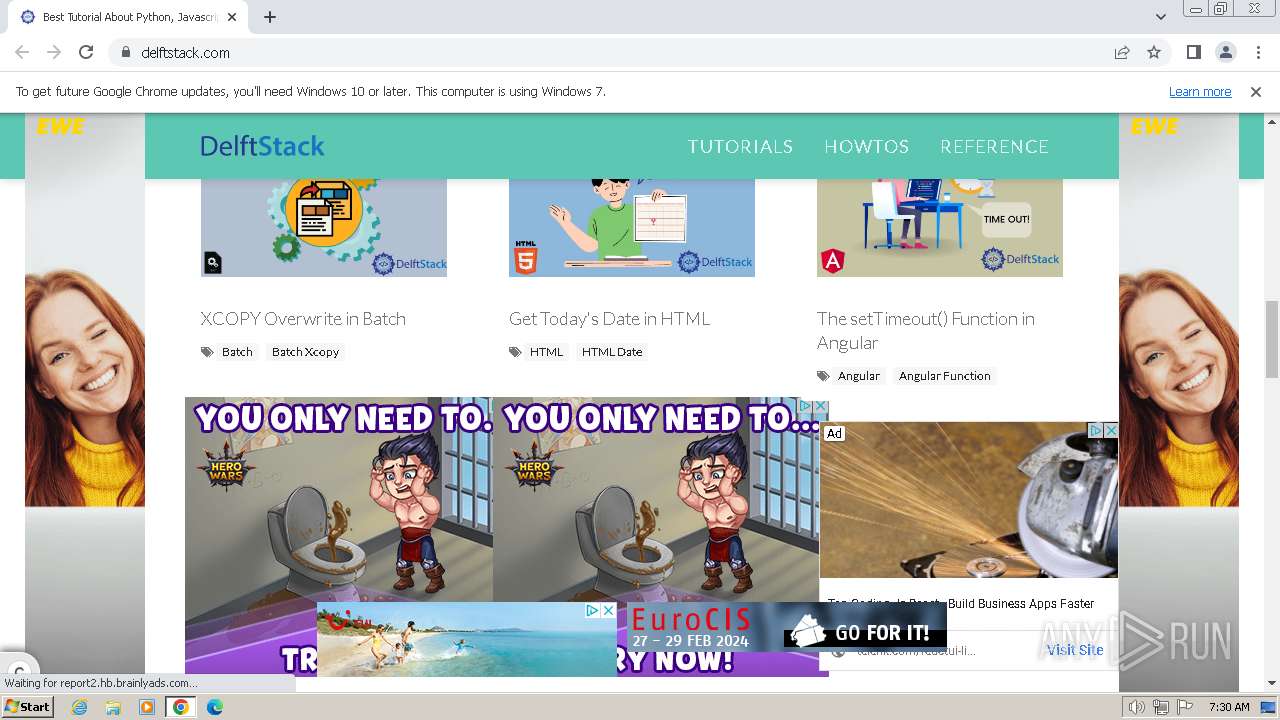Open Windows Explorer folder in taskbar
The height and width of the screenshot is (720, 1280).
tap(113, 706)
